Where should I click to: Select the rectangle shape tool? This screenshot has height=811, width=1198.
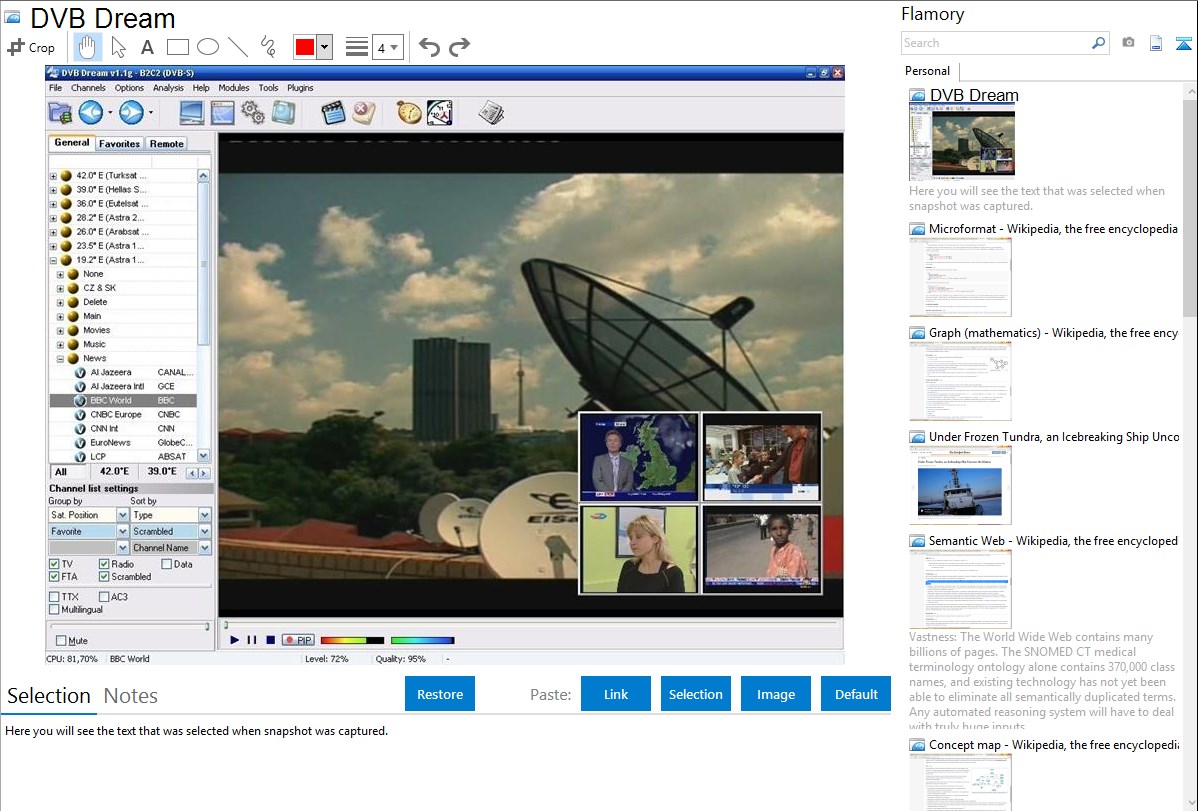point(178,47)
